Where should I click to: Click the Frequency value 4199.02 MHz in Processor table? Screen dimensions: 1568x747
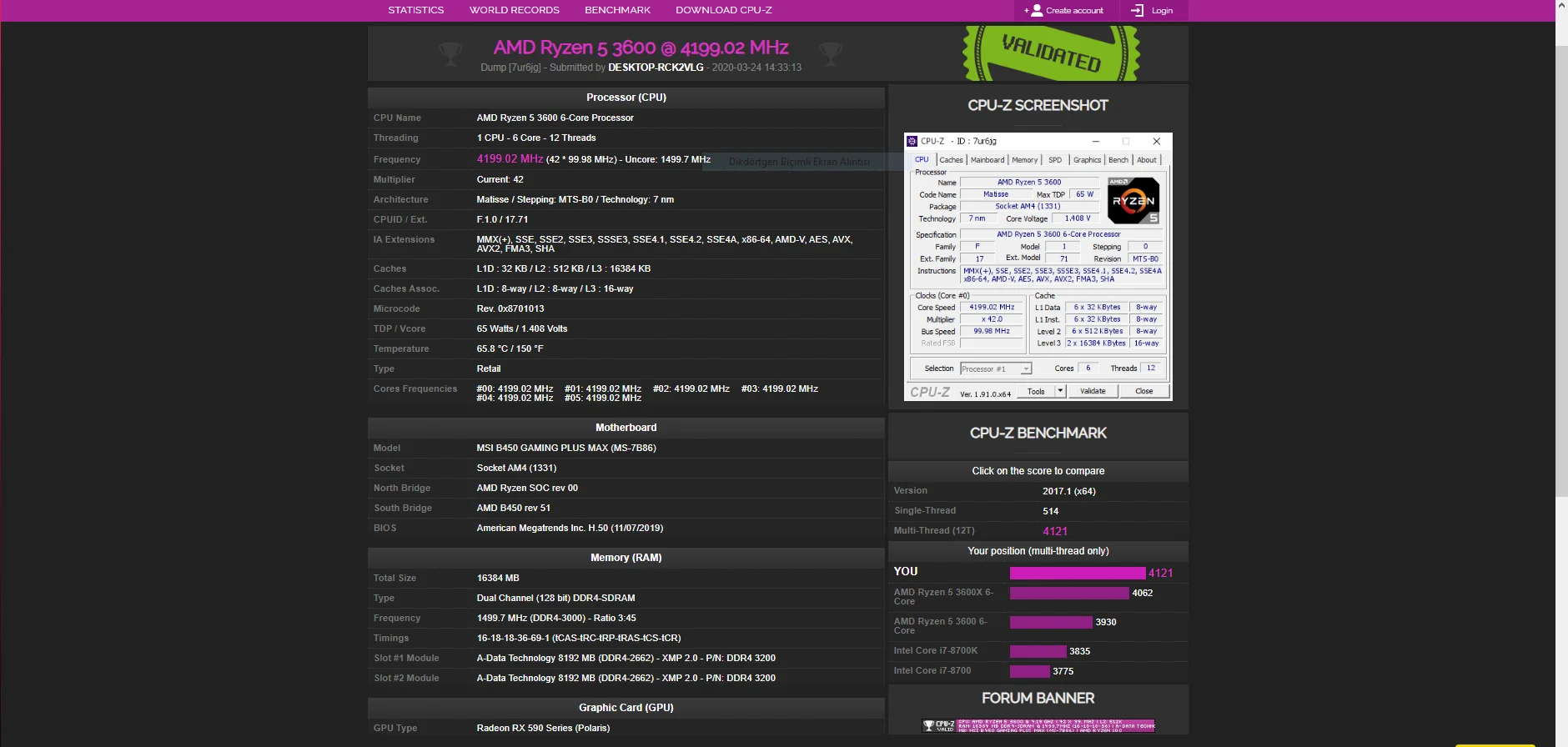point(510,158)
